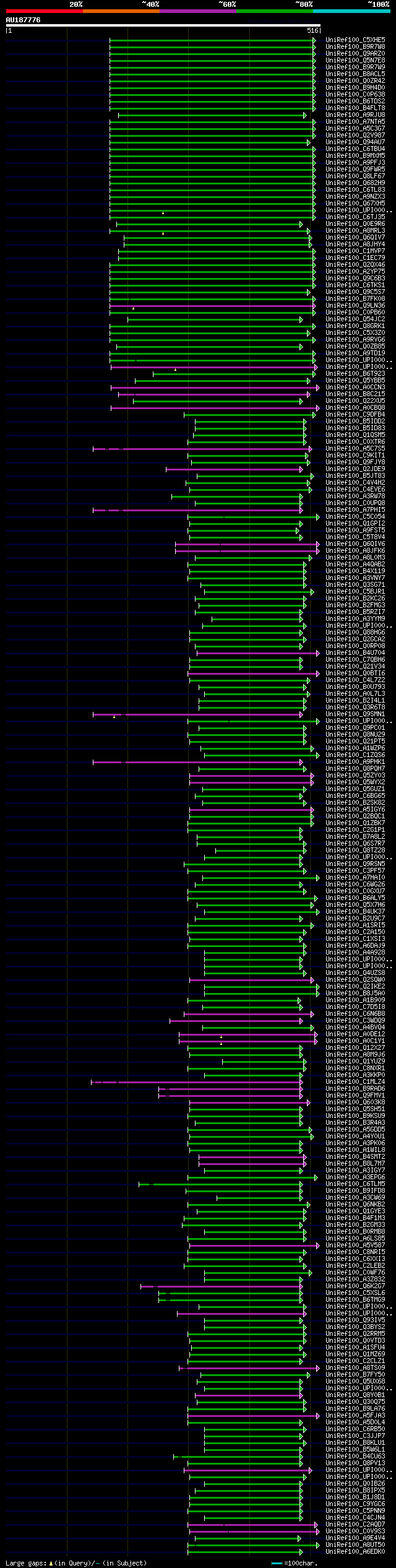Open hit UniRef100_C0P638

pos(355,94)
